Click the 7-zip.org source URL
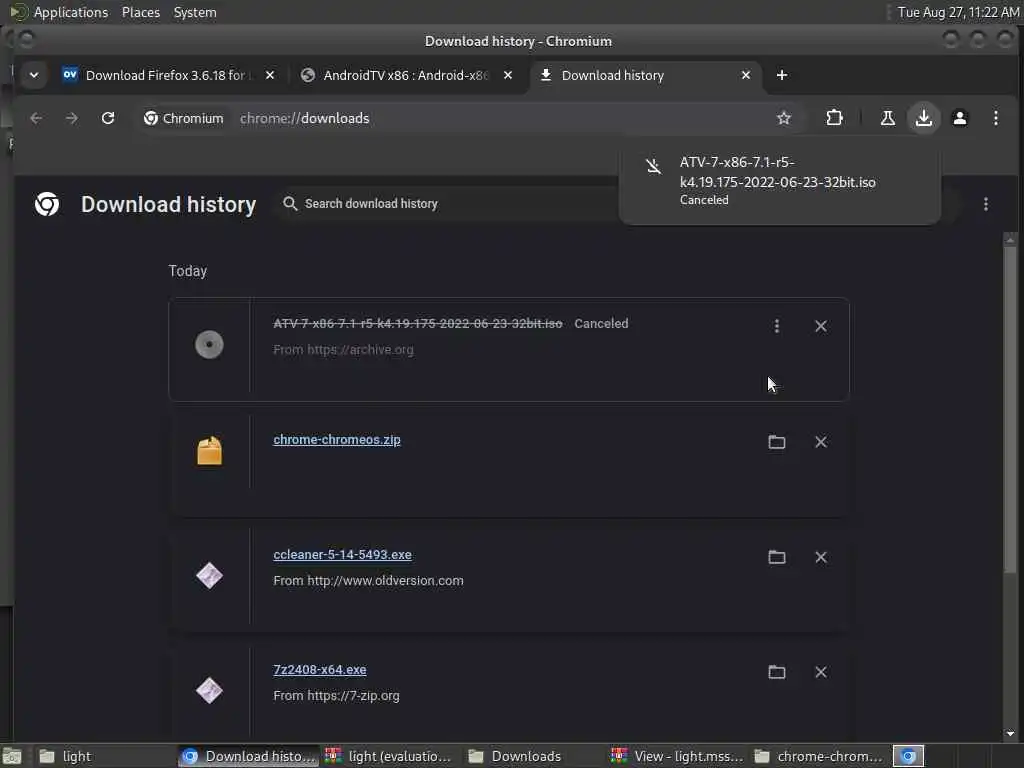Viewport: 1024px width, 768px height. click(x=353, y=696)
